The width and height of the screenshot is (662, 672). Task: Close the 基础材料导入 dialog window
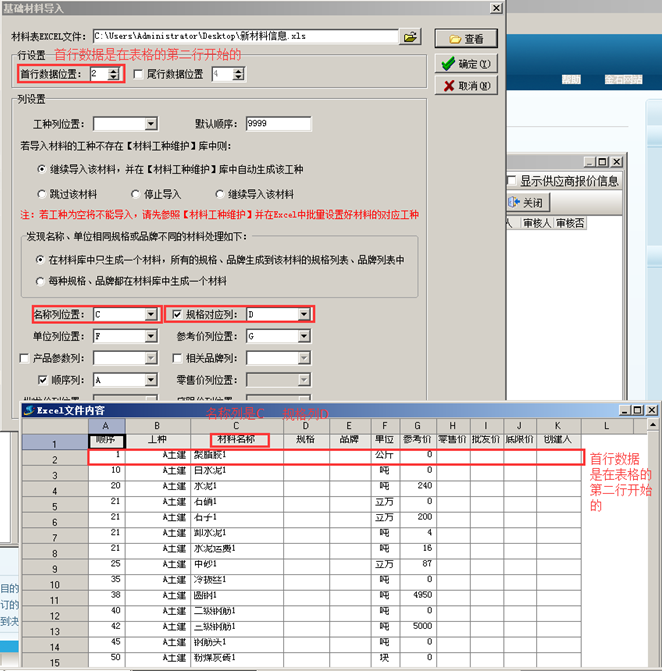(494, 7)
